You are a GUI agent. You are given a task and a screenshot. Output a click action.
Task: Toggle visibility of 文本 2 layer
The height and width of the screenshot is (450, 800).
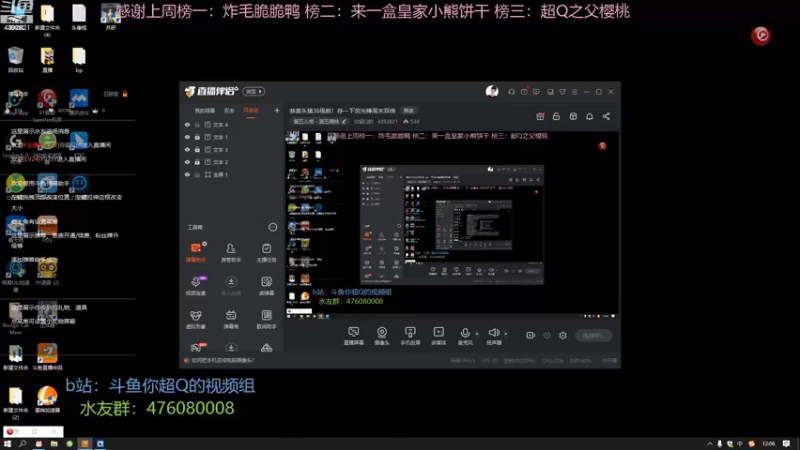pyautogui.click(x=187, y=162)
